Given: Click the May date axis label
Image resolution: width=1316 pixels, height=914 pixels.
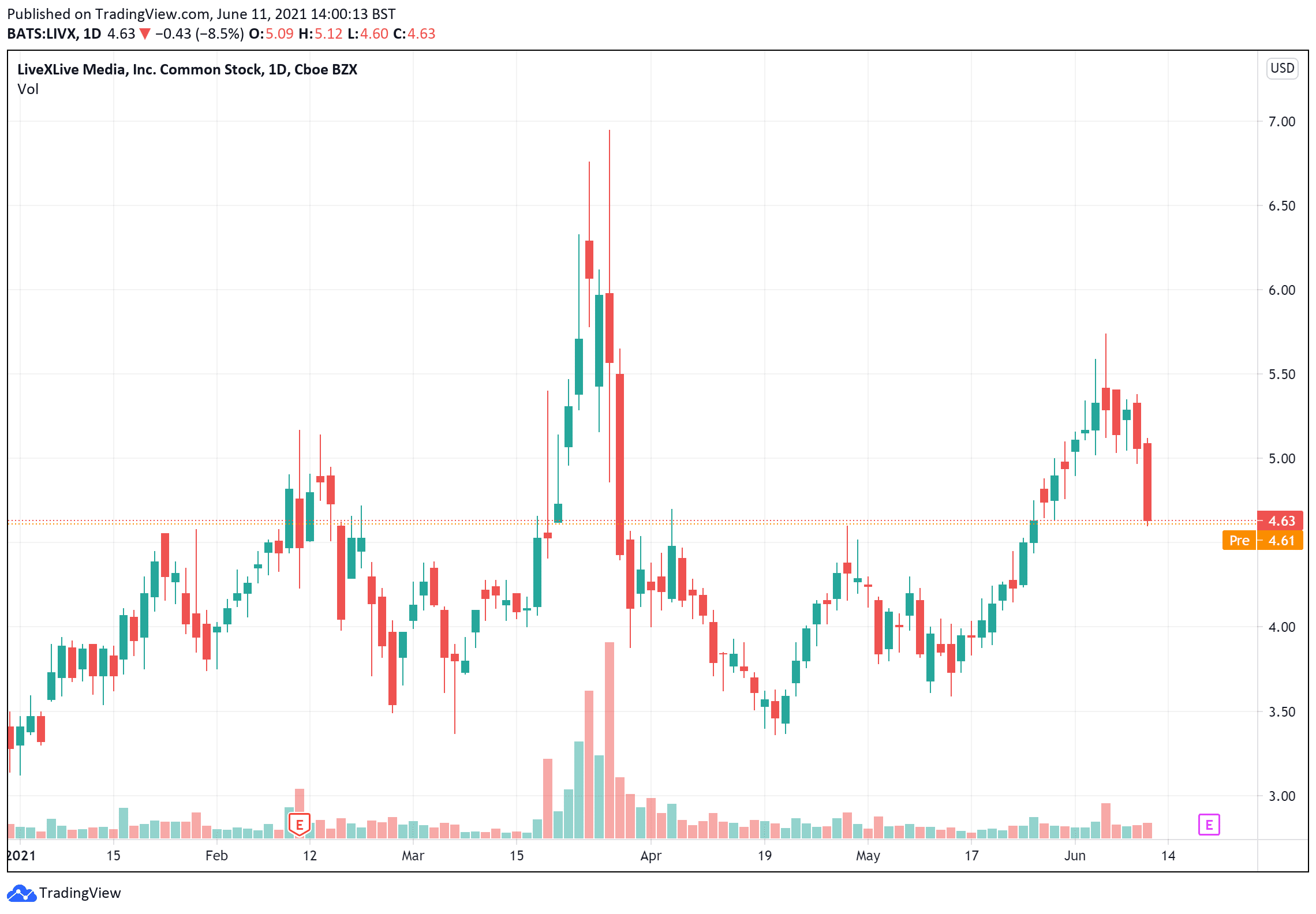Looking at the screenshot, I should (868, 856).
